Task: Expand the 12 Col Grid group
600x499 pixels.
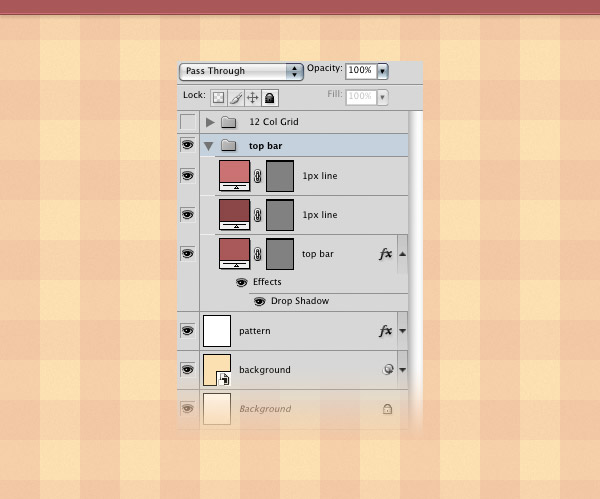Action: click(x=209, y=122)
